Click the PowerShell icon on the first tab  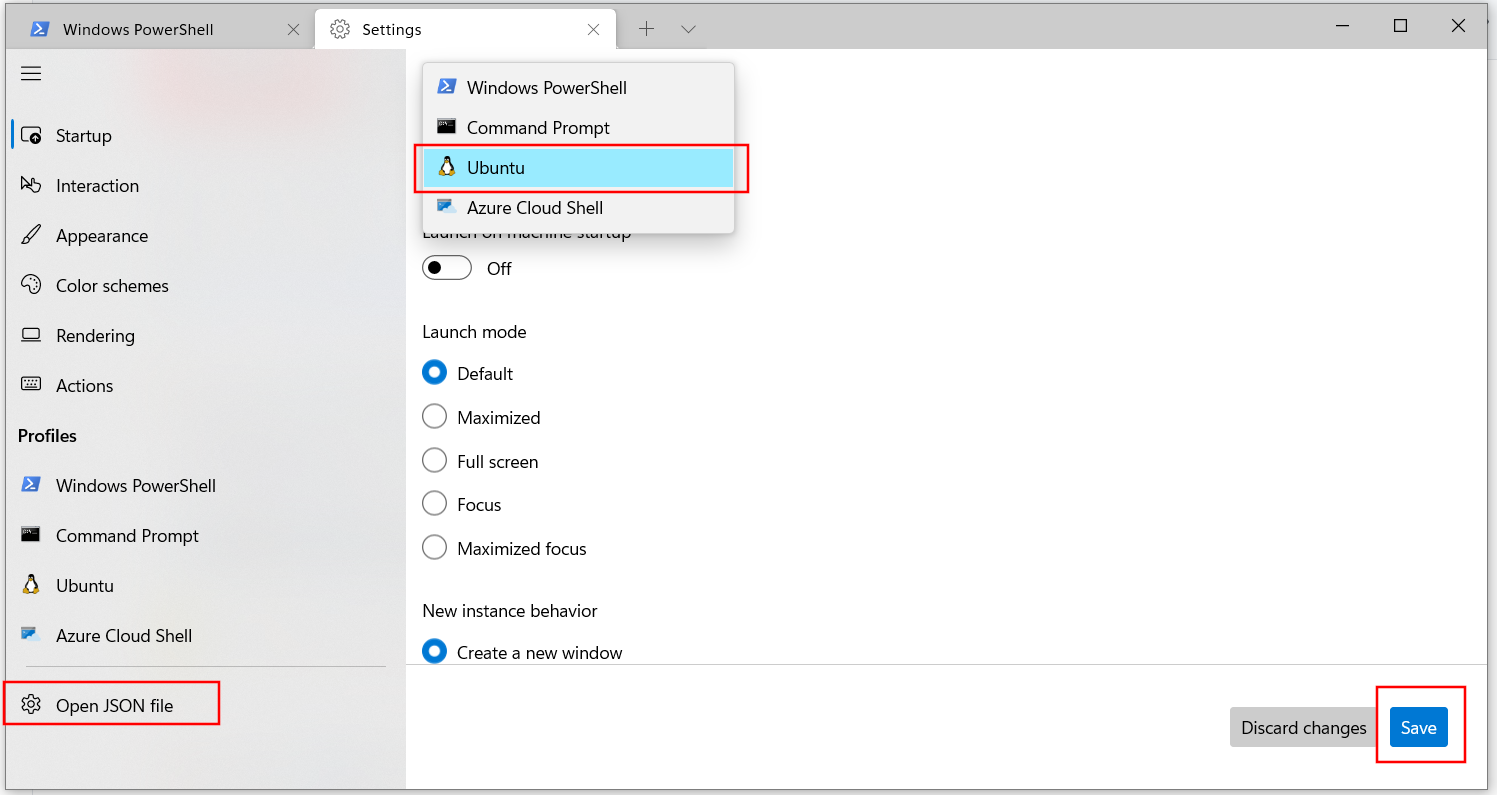point(40,29)
